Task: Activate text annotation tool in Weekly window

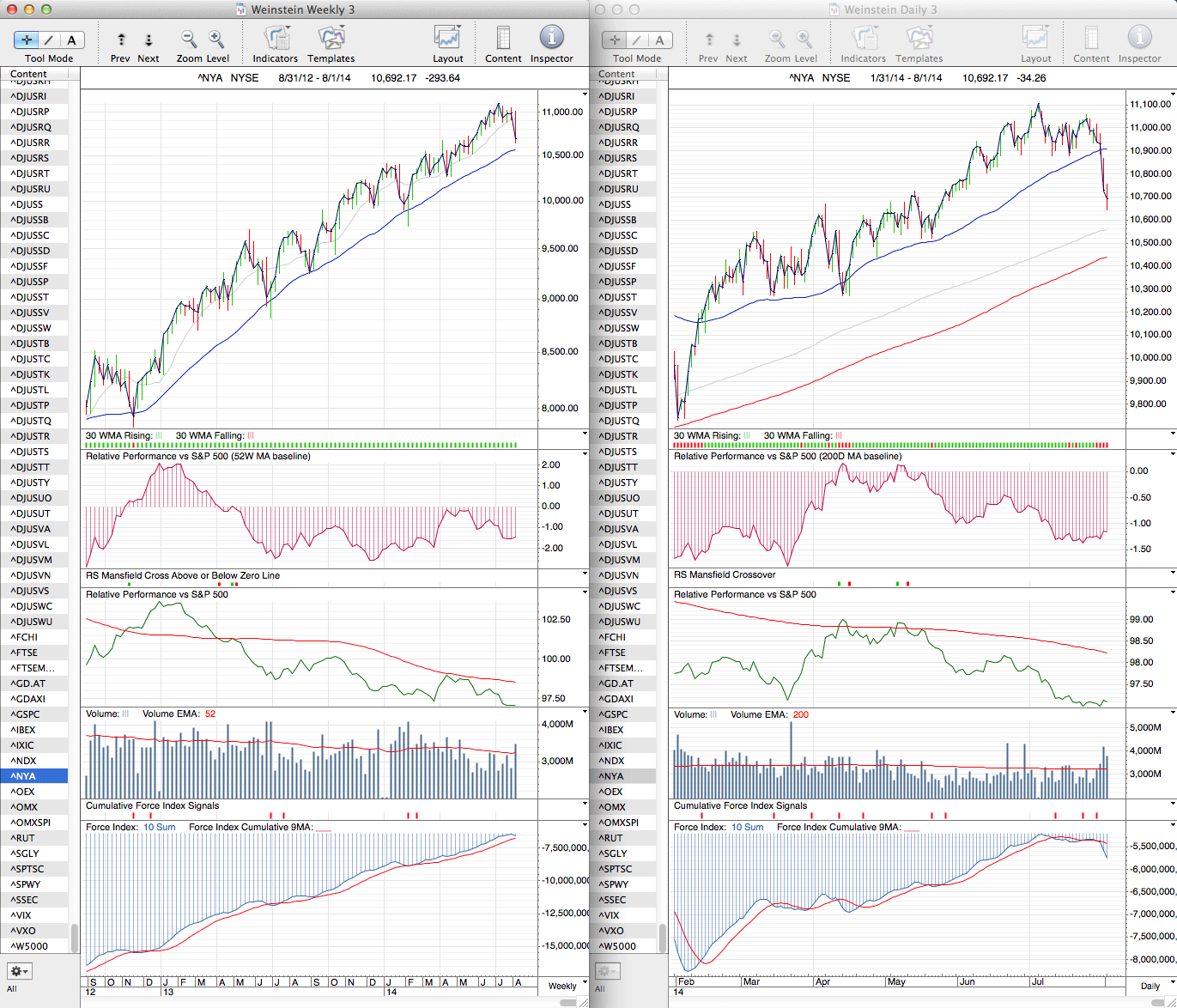Action: (x=71, y=39)
